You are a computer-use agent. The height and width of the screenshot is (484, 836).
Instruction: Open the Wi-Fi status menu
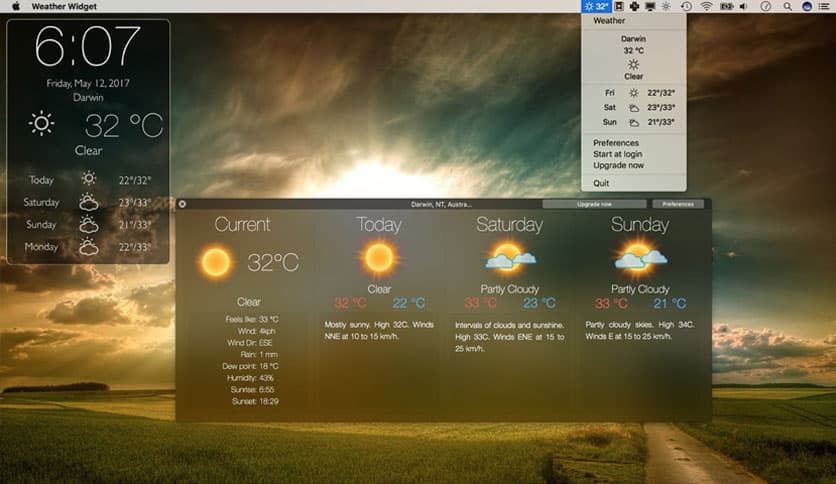pyautogui.click(x=706, y=6)
